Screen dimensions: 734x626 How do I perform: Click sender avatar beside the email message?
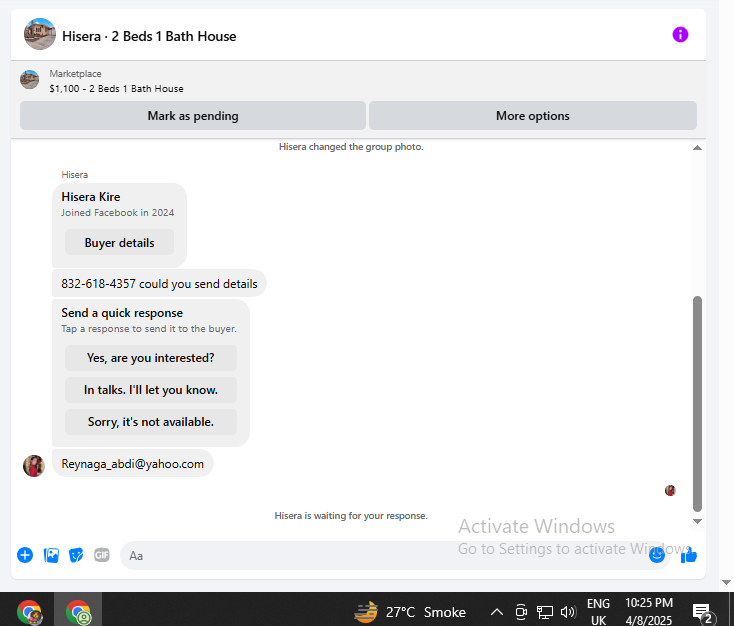tap(34, 466)
